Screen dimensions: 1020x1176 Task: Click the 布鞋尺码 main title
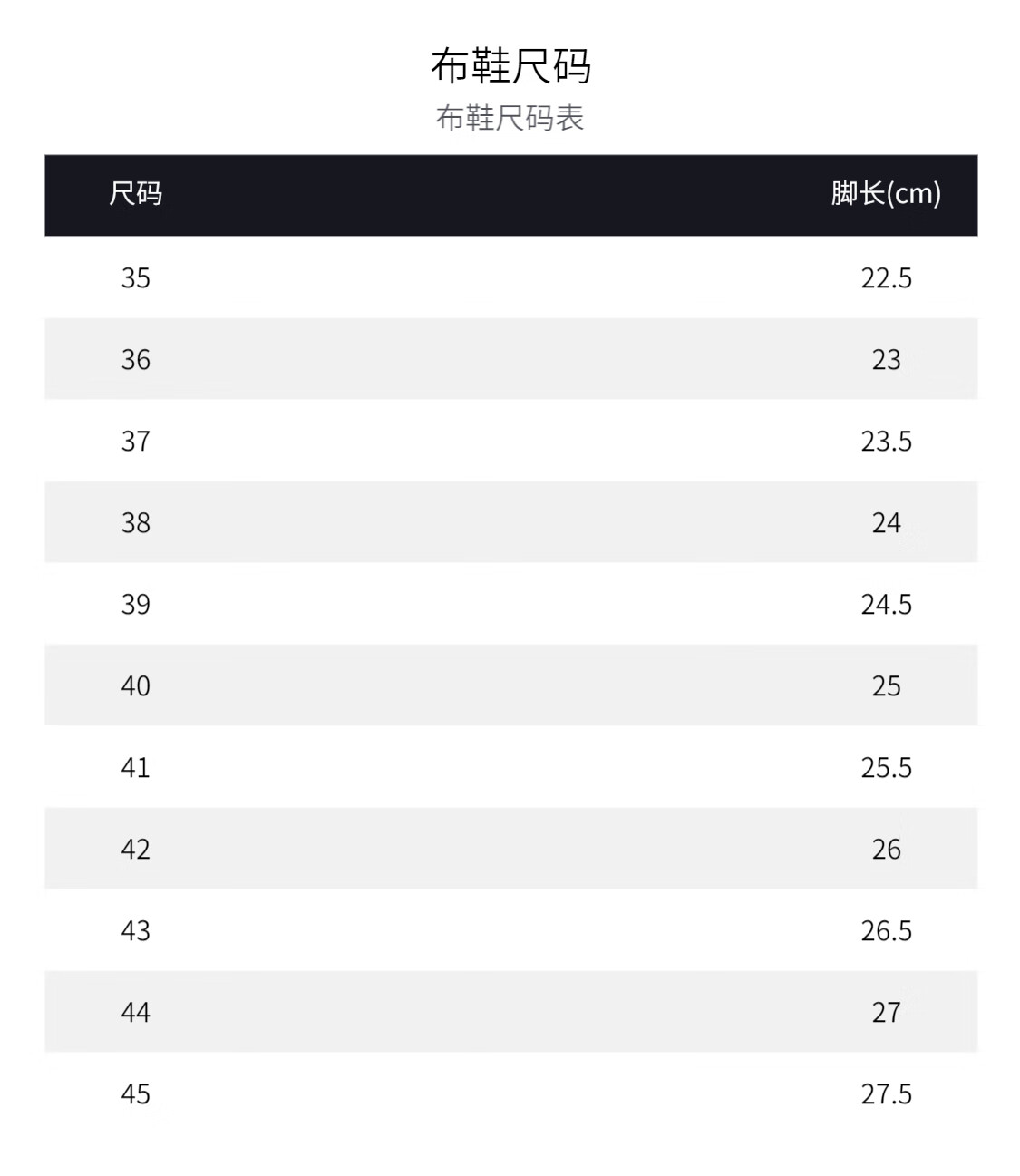[x=510, y=66]
